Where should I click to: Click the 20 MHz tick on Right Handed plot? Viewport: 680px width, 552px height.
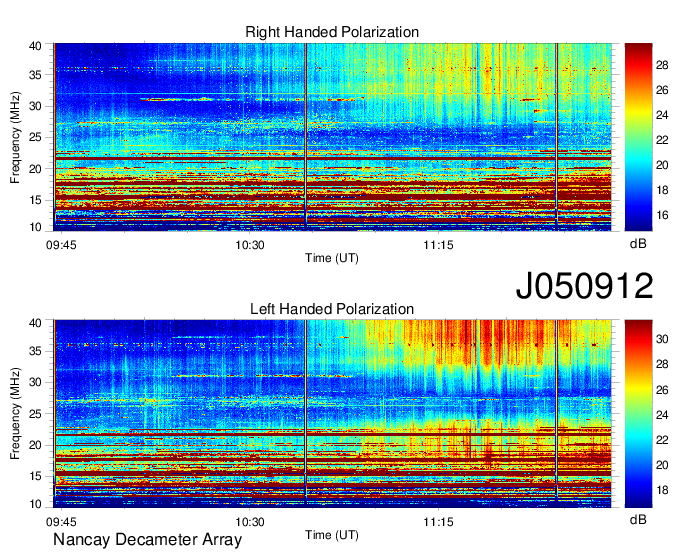[x=35, y=169]
